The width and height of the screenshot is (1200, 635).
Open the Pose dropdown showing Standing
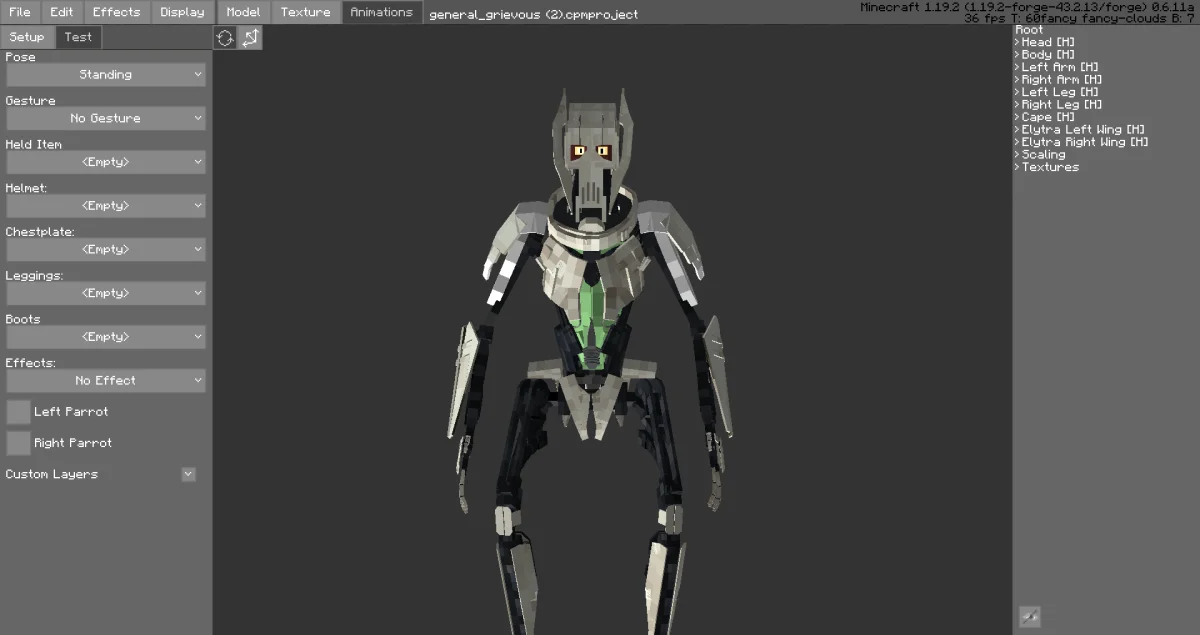point(106,74)
